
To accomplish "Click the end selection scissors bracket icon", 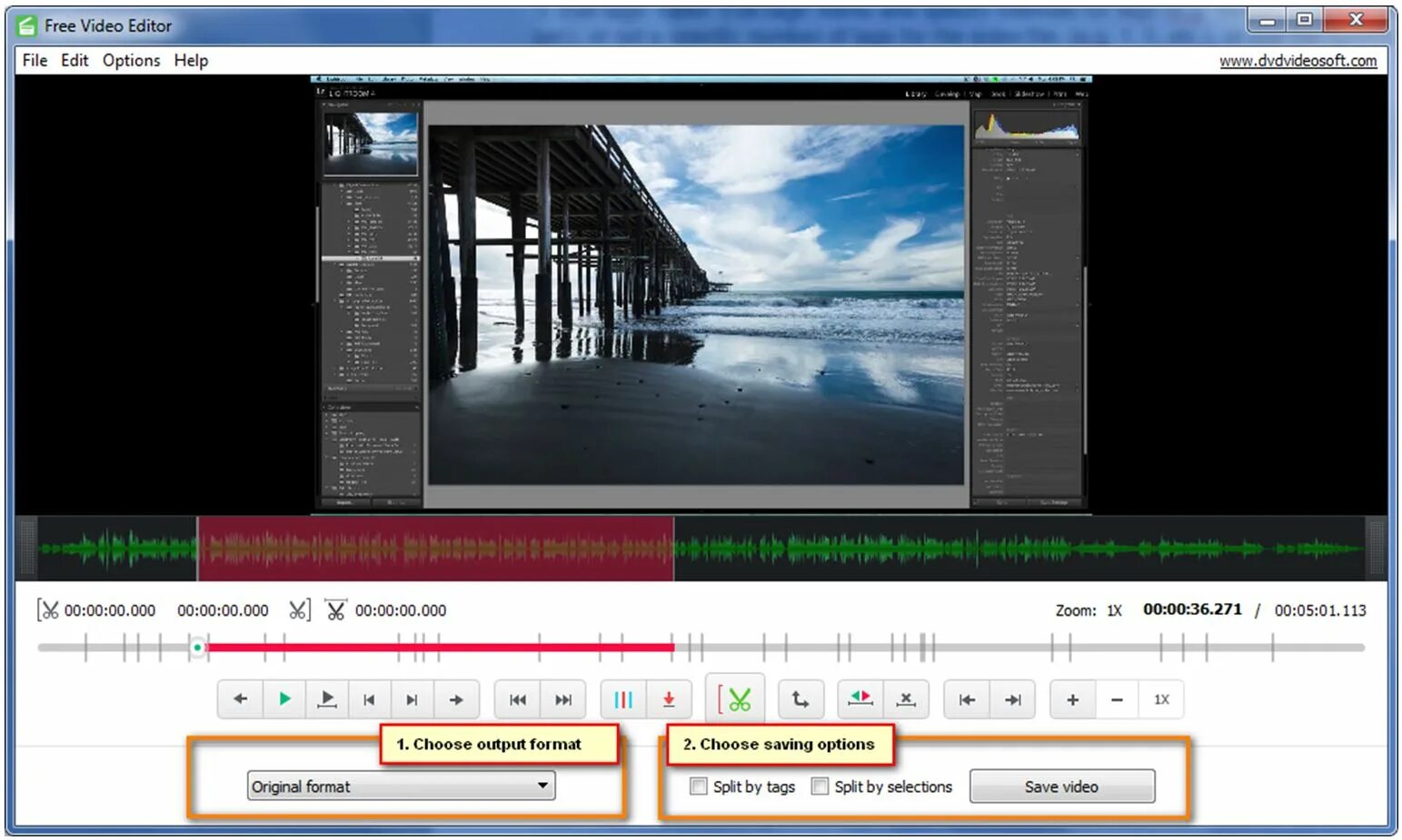I will tap(300, 610).
